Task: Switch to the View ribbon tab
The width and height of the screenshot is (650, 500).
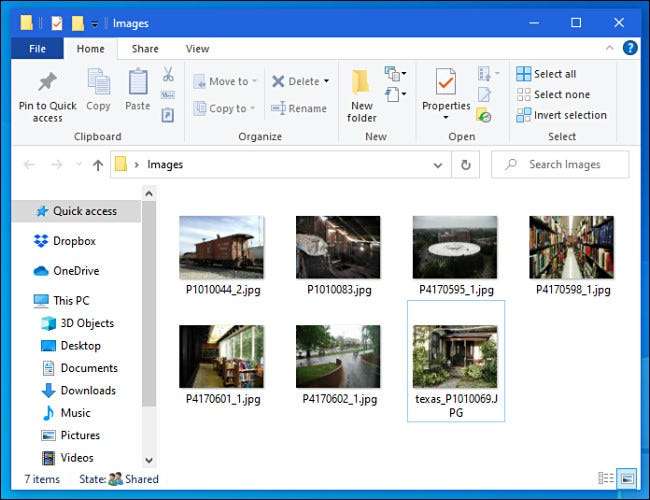Action: pyautogui.click(x=197, y=48)
